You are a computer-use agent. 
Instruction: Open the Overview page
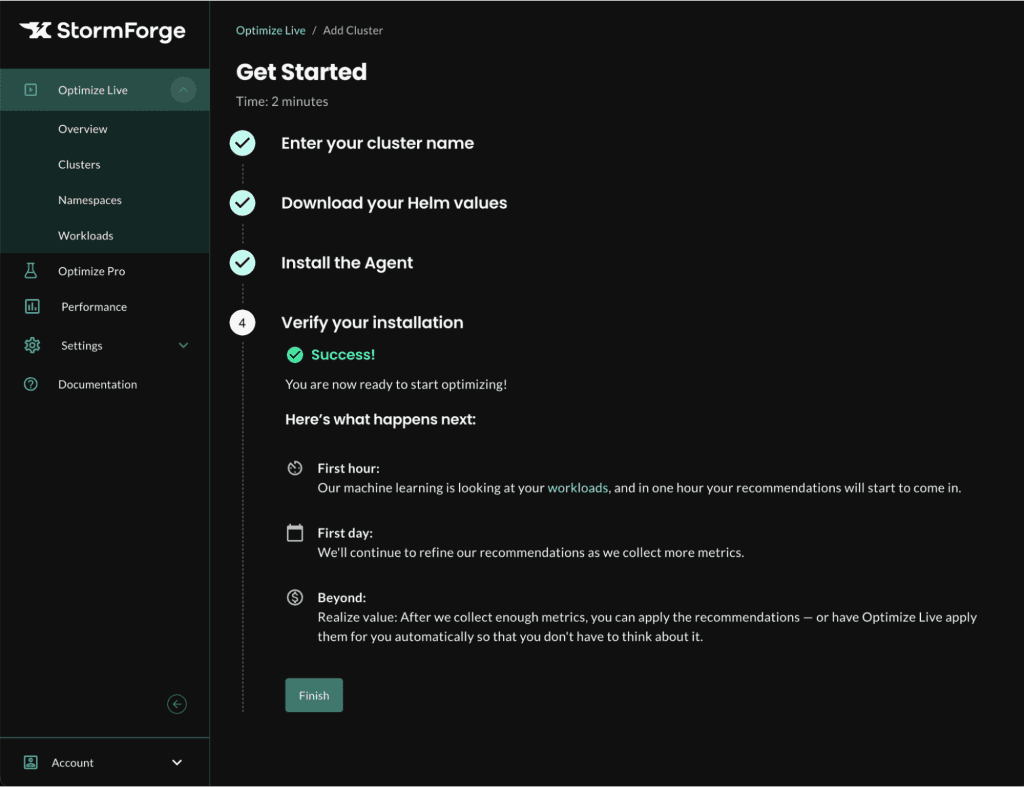point(82,129)
